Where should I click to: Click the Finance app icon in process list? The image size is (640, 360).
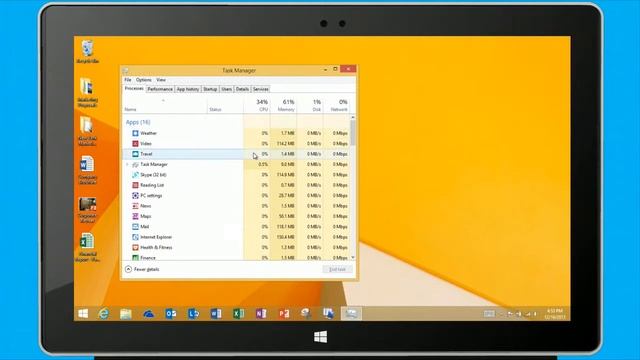click(x=135, y=258)
